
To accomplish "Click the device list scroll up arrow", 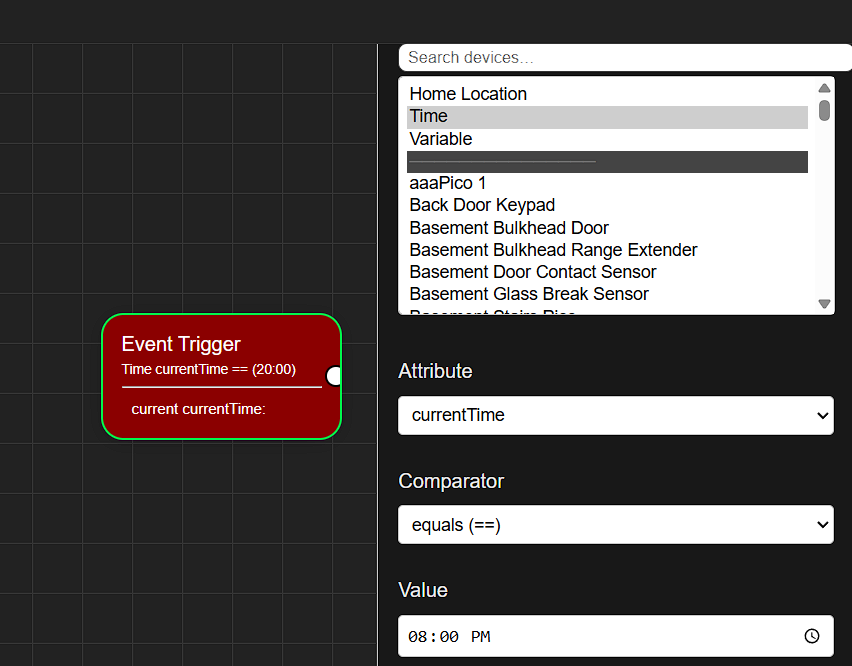I will point(824,88).
